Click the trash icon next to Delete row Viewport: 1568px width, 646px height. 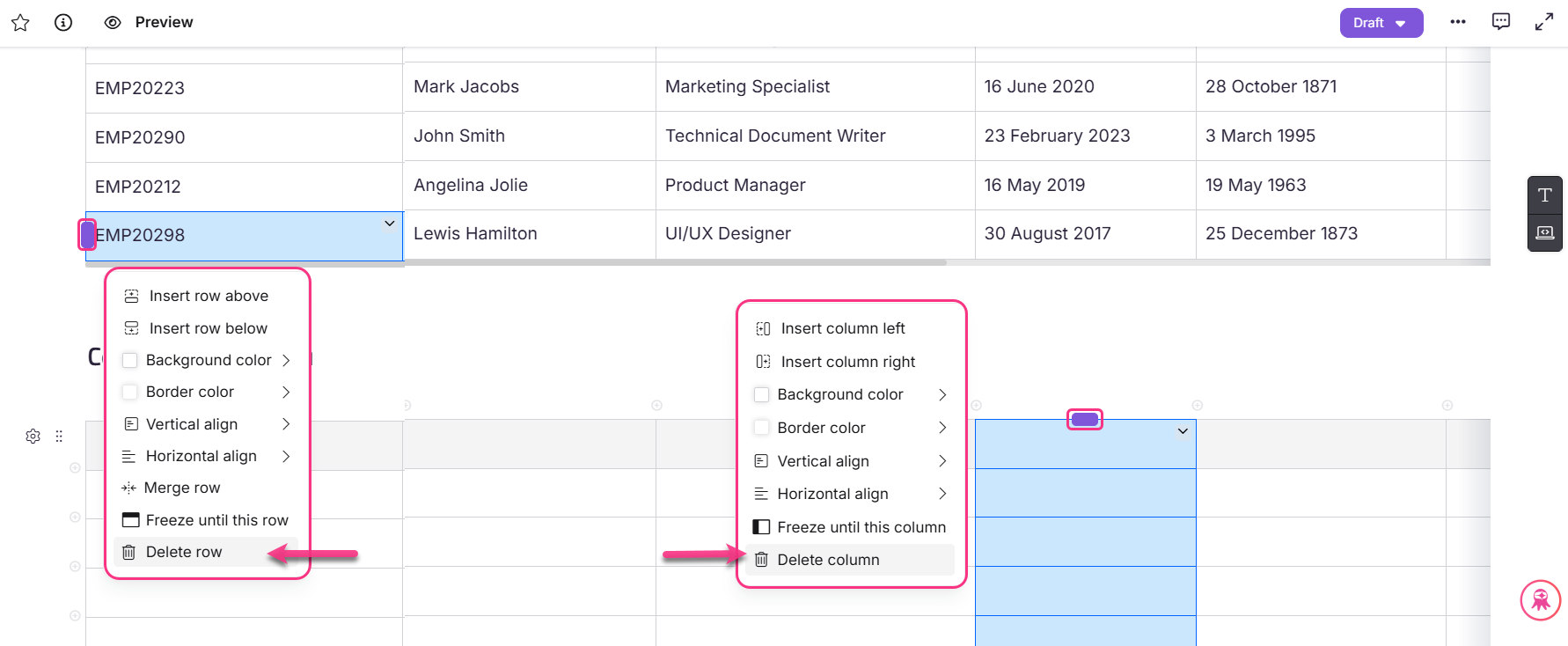click(129, 552)
